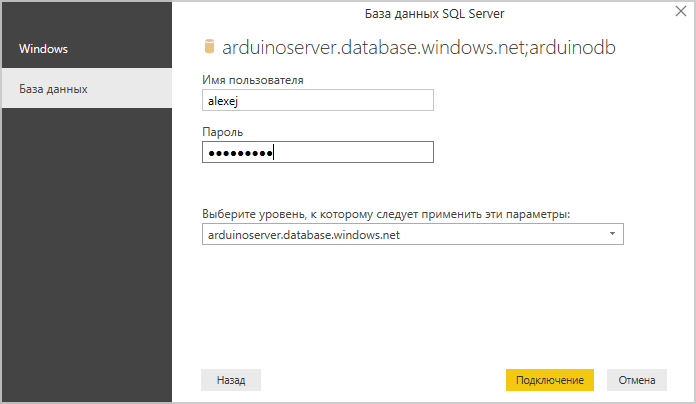
Task: Cancel the dialog with Отмена
Action: (637, 380)
